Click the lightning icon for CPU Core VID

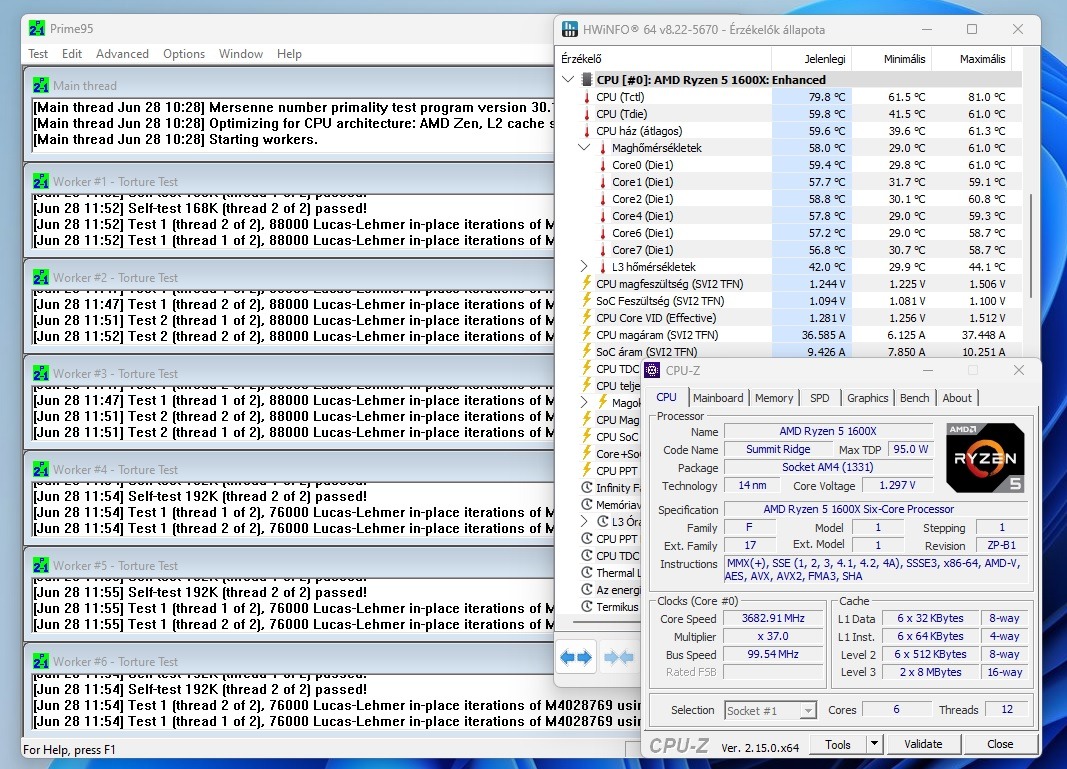(587, 317)
